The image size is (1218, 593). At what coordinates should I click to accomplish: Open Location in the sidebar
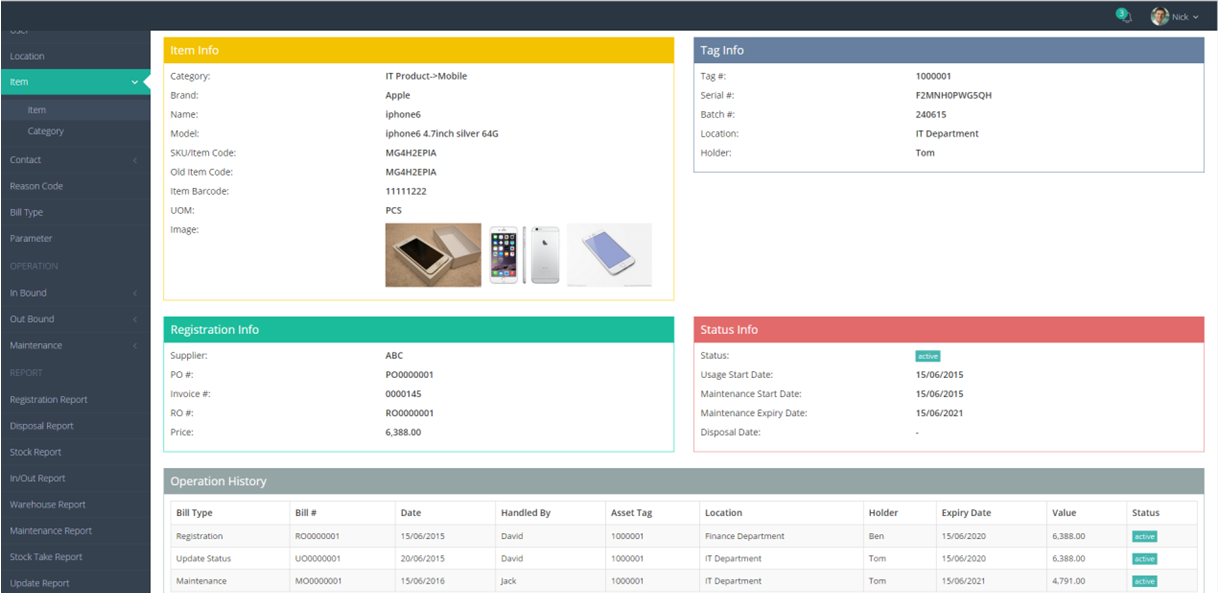[x=75, y=56]
